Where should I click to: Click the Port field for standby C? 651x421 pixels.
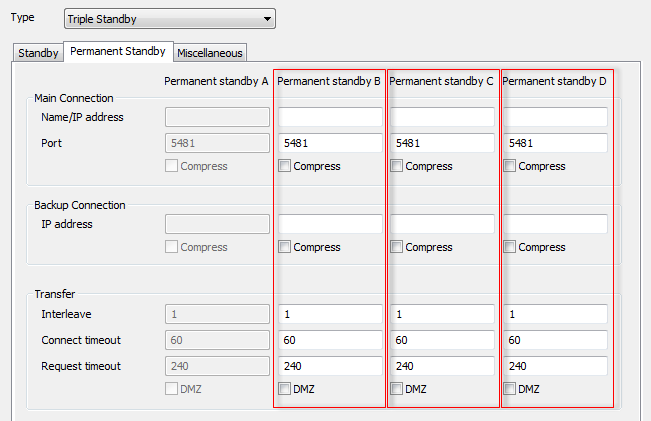(442, 143)
